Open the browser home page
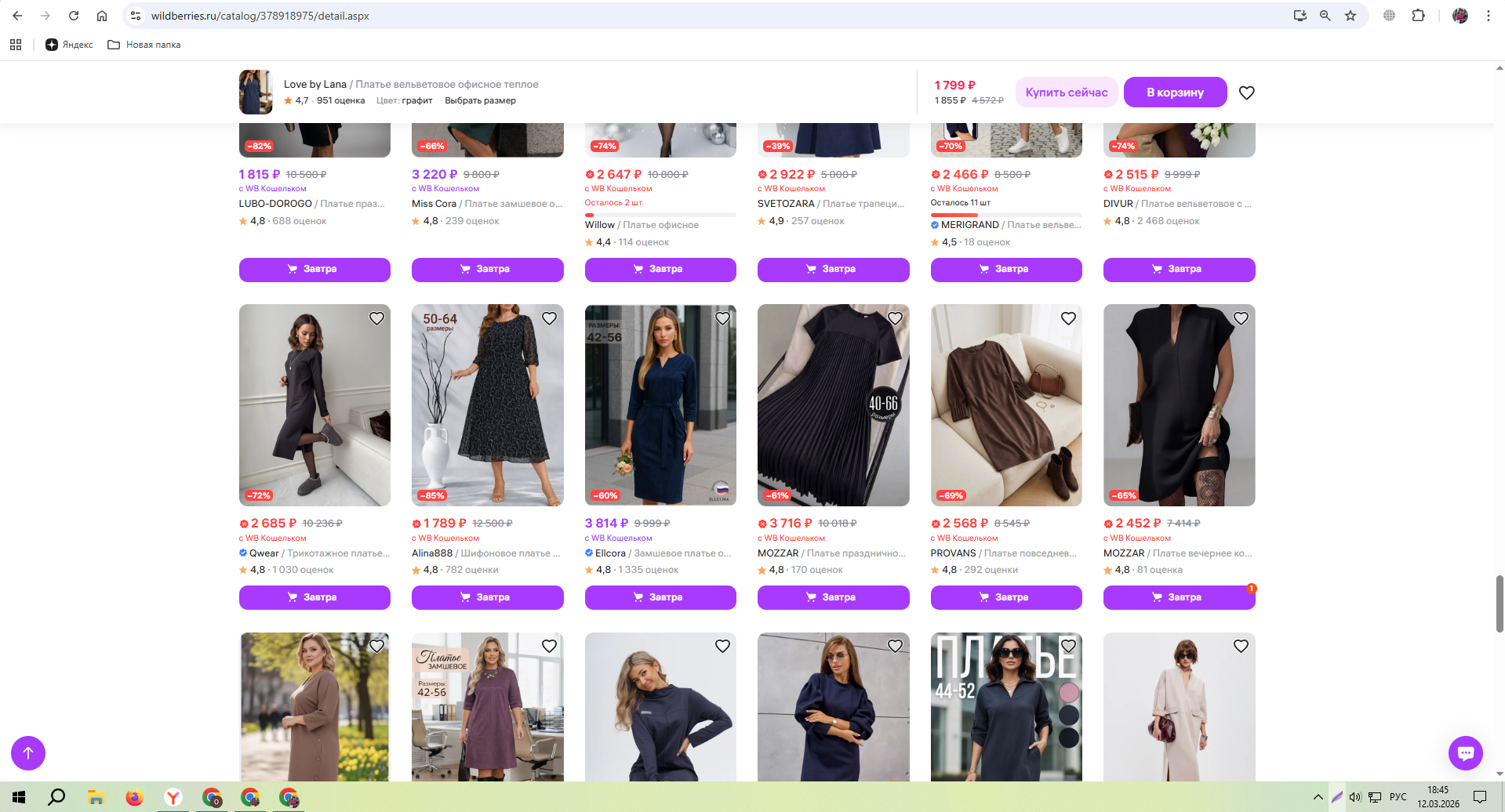The height and width of the screenshot is (812, 1505). click(x=102, y=16)
